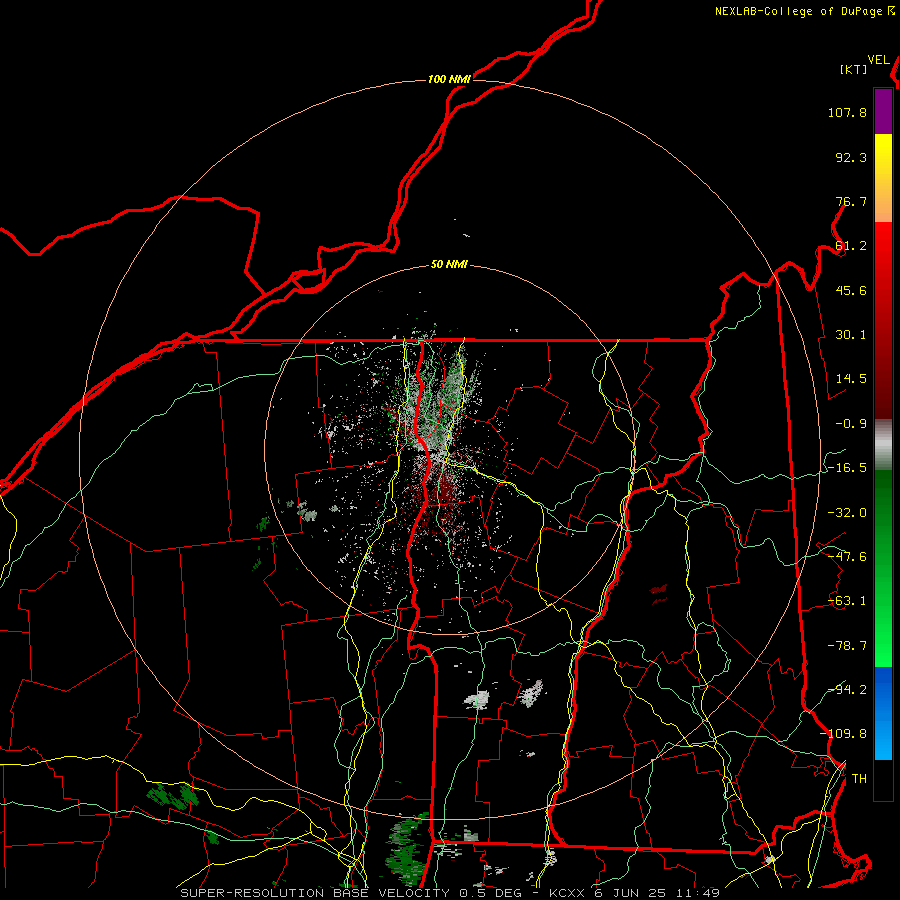Click the 107.8 velocity scale value

pyautogui.click(x=847, y=112)
